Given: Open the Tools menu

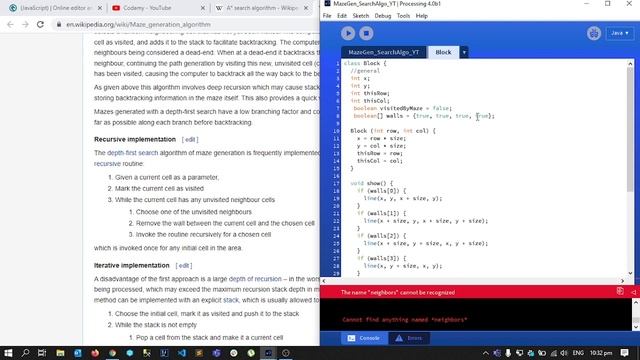Looking at the screenshot, I should coord(403,16).
